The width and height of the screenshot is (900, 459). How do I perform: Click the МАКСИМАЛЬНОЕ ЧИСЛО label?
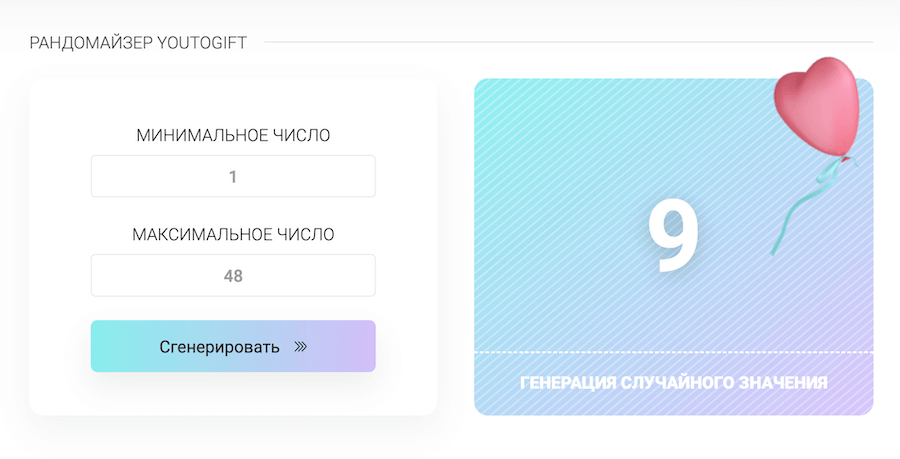[233, 235]
